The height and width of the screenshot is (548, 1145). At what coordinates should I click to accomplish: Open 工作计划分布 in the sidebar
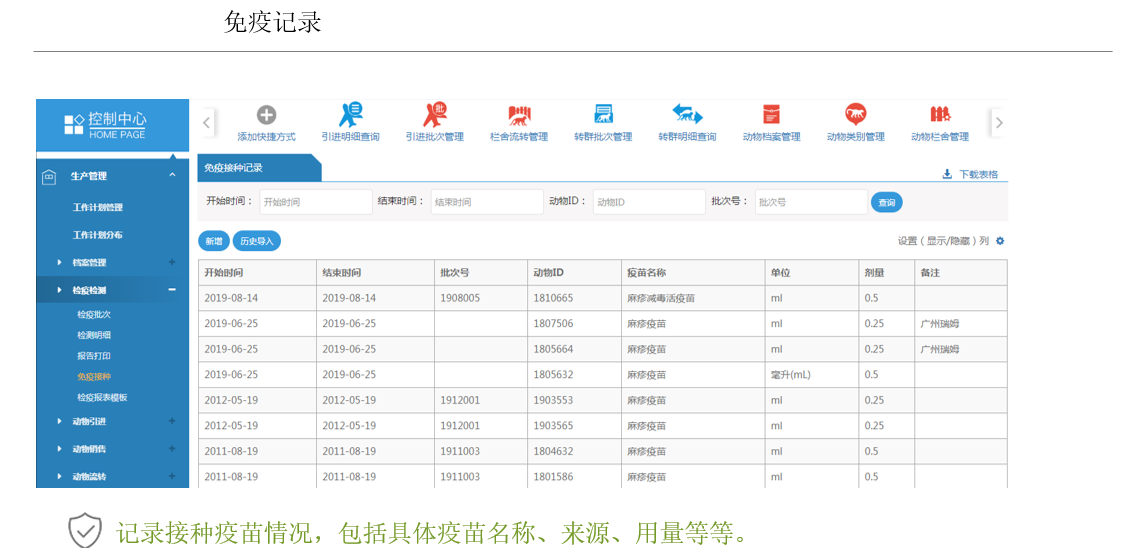pos(98,235)
